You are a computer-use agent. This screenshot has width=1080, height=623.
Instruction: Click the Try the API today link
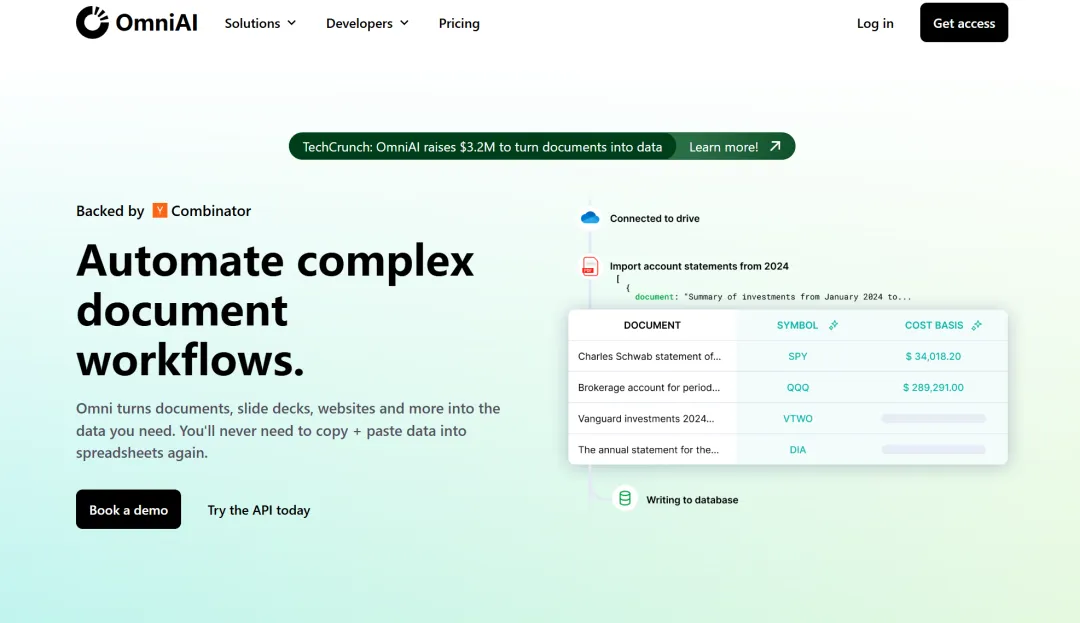coord(259,510)
